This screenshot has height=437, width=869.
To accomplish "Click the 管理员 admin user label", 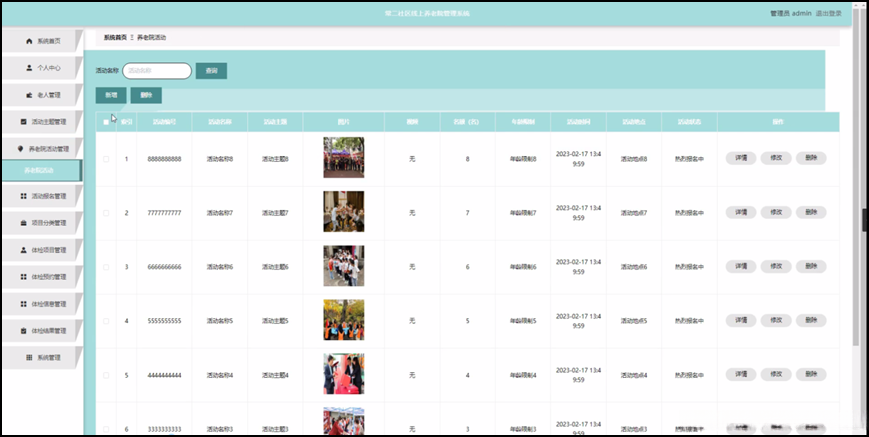I will point(791,13).
